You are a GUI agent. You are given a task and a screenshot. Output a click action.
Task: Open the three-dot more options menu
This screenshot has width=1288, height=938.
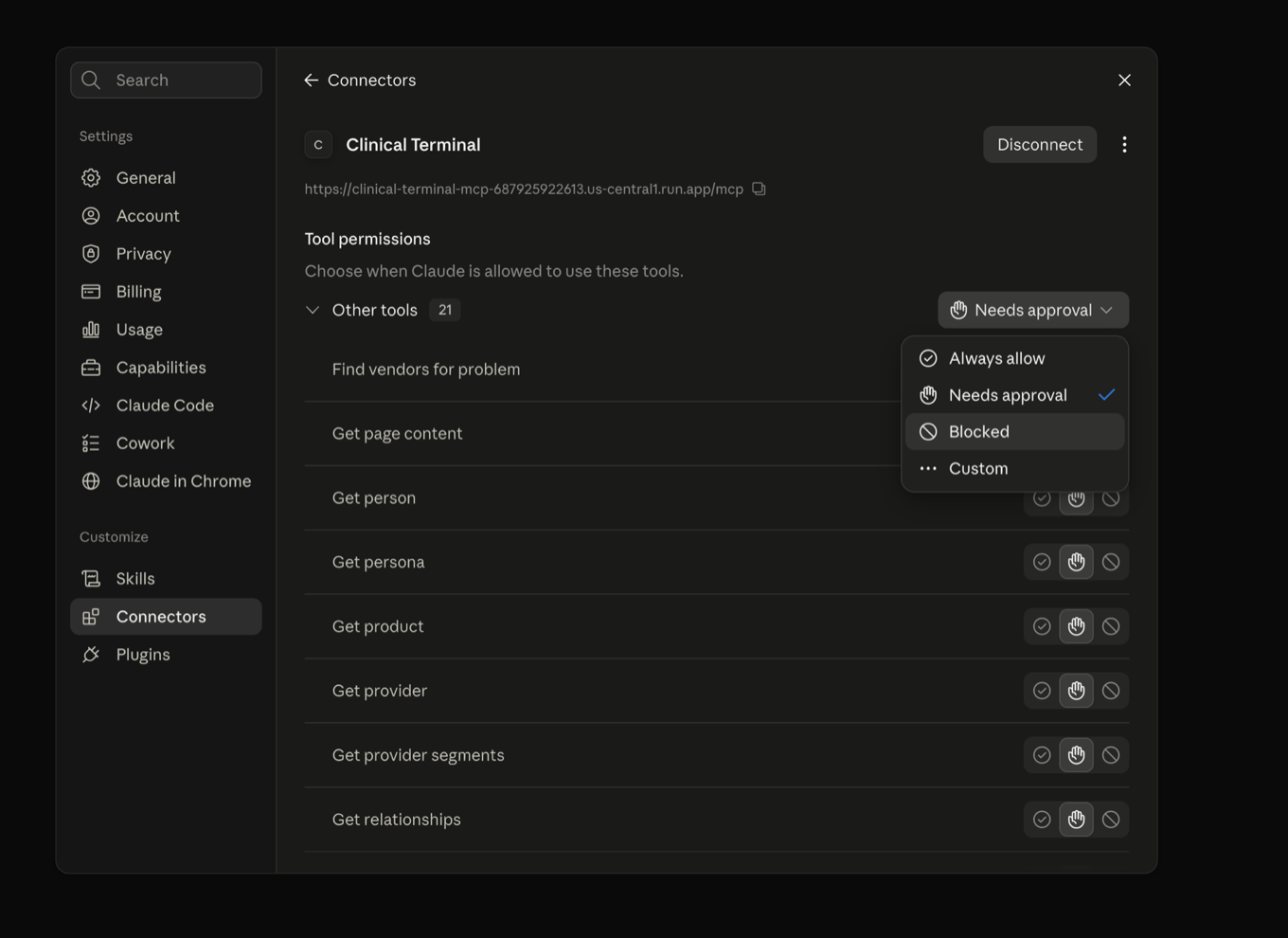coord(1124,144)
